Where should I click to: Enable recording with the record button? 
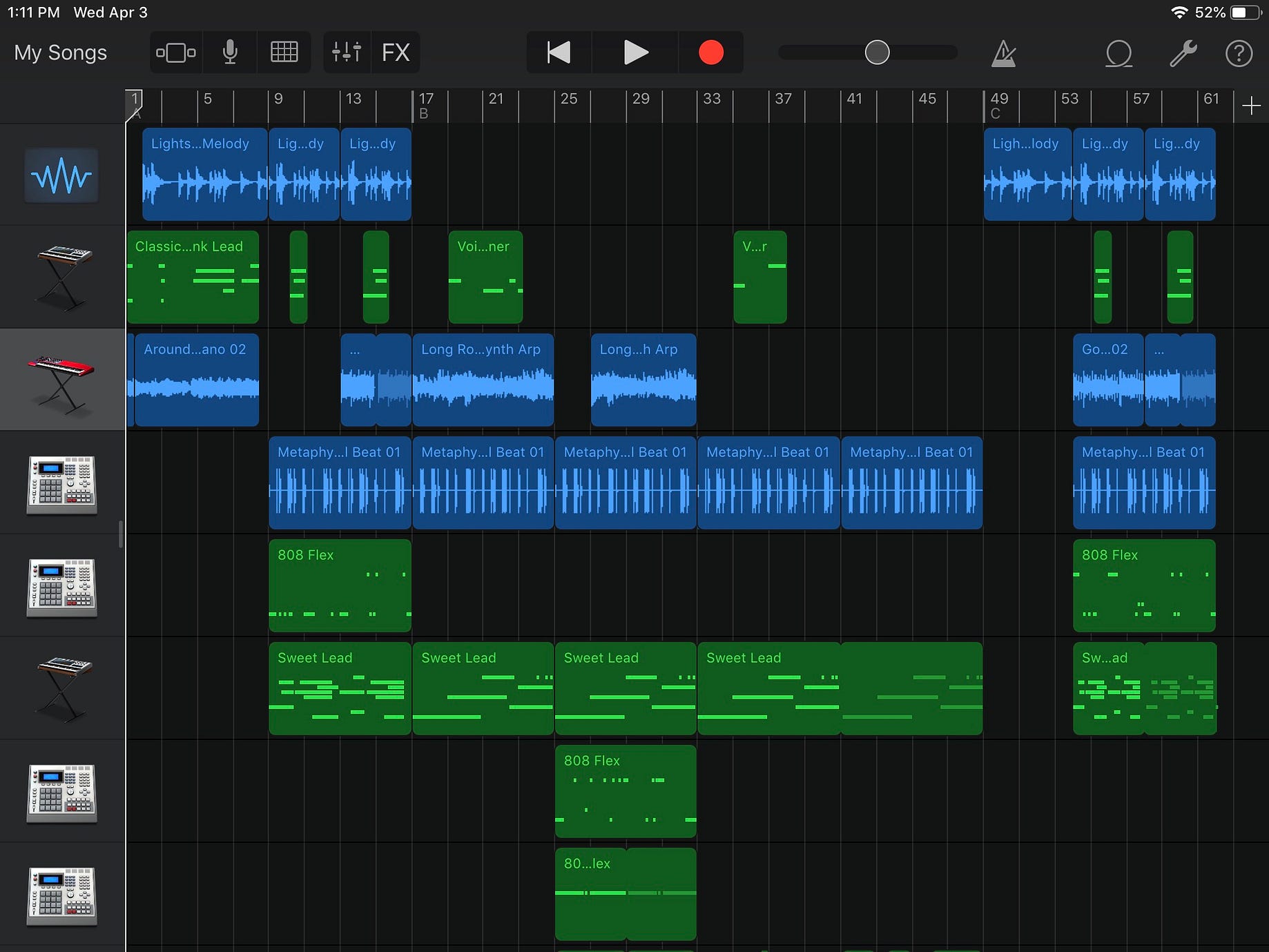710,52
